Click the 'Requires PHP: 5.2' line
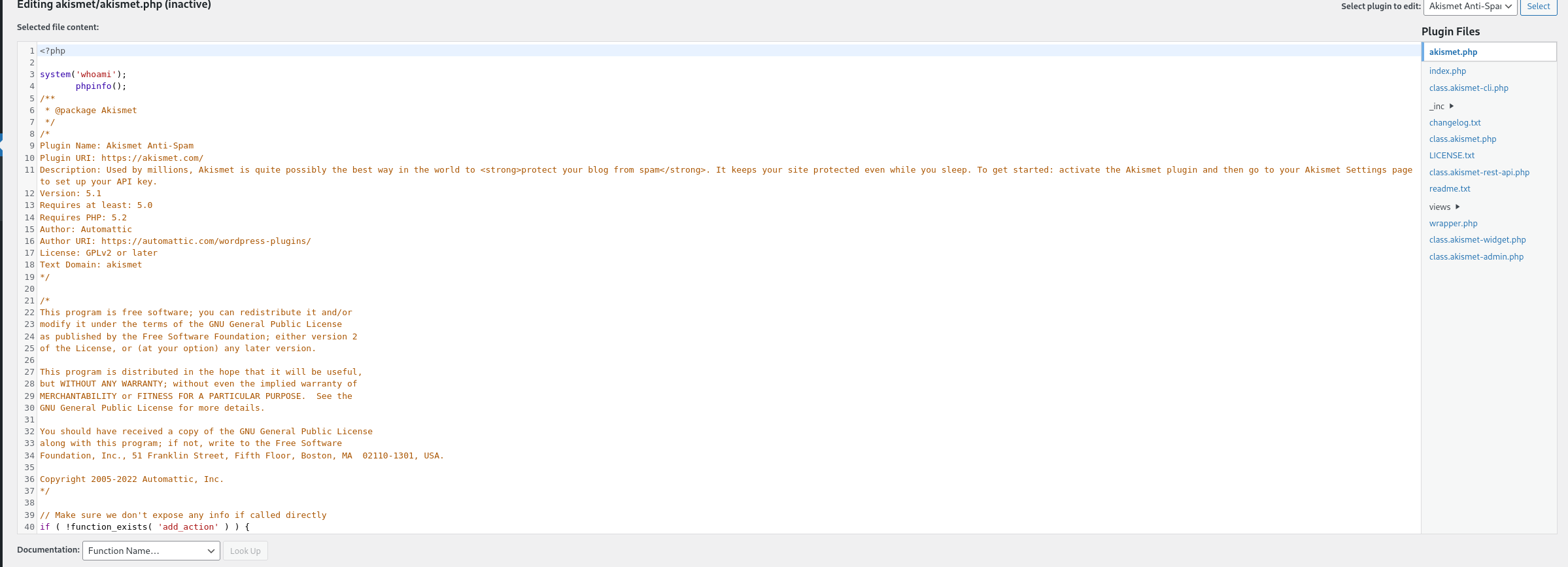 83,218
